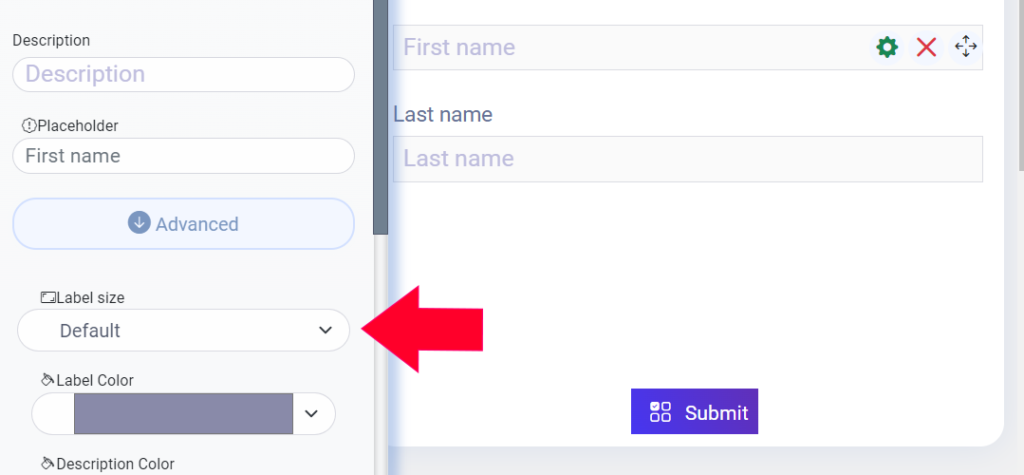Click the settings panel vertical scrollbar
The image size is (1024, 475).
(x=380, y=118)
